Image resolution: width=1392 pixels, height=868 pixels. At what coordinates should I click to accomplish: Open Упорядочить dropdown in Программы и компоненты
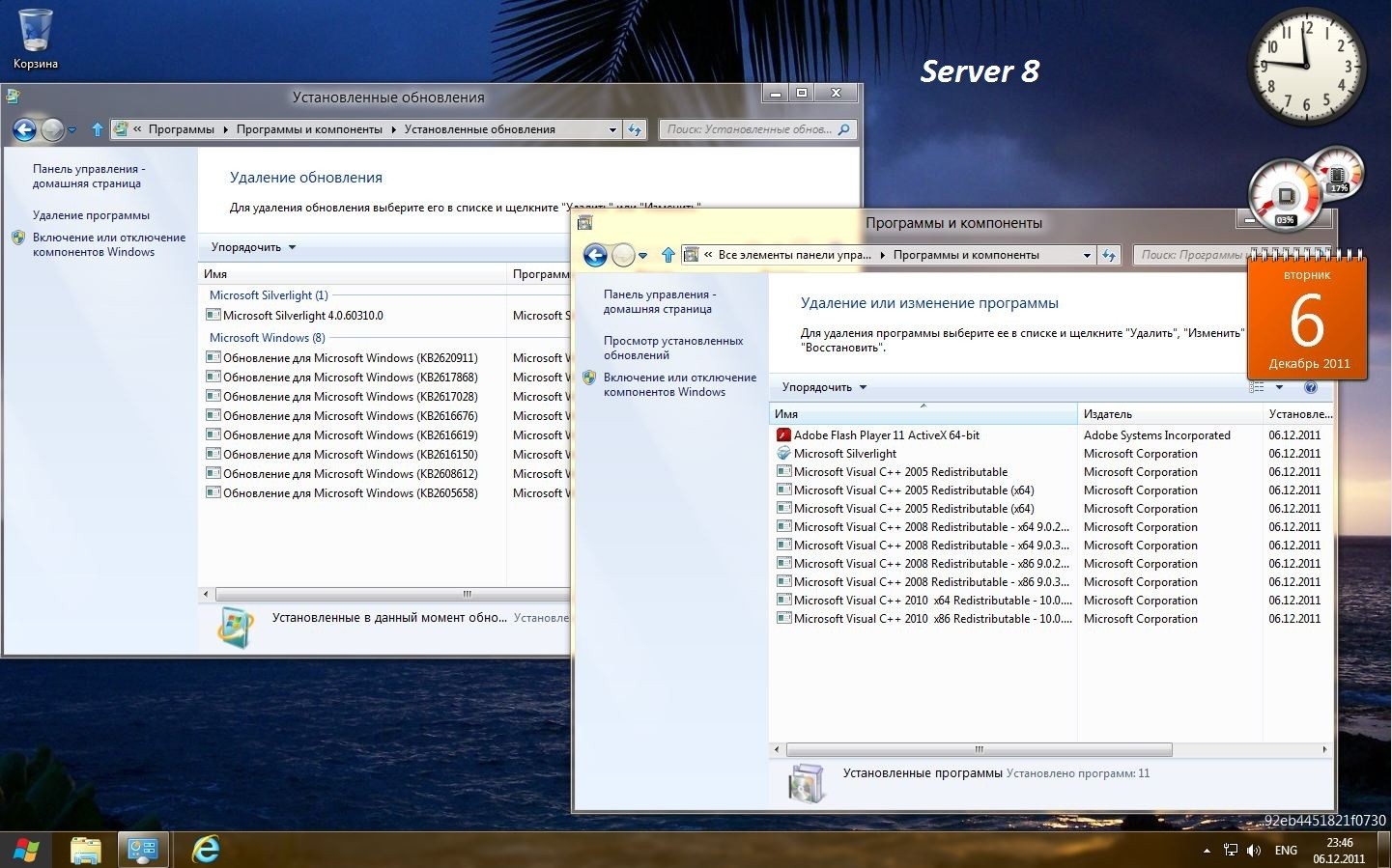[824, 387]
